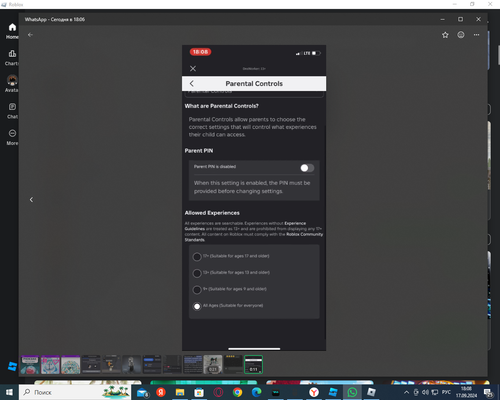This screenshot has height=400, width=500.
Task: Click the Поиск taskbar search box
Action: [75, 392]
